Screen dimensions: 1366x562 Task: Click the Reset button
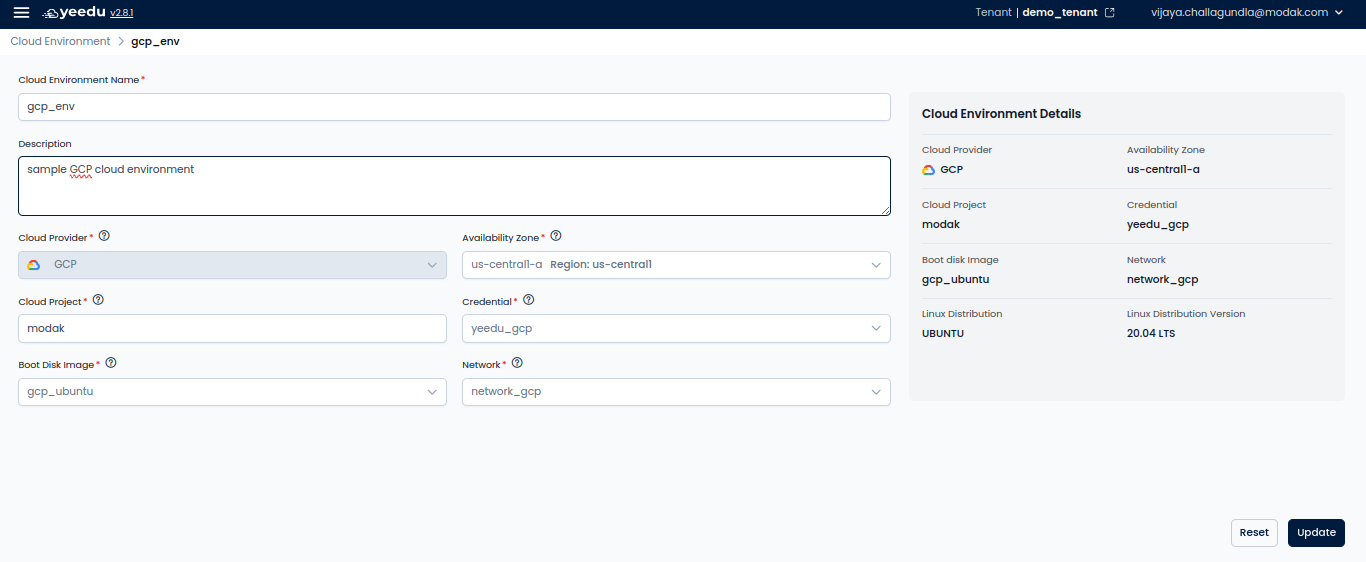pyautogui.click(x=1254, y=533)
